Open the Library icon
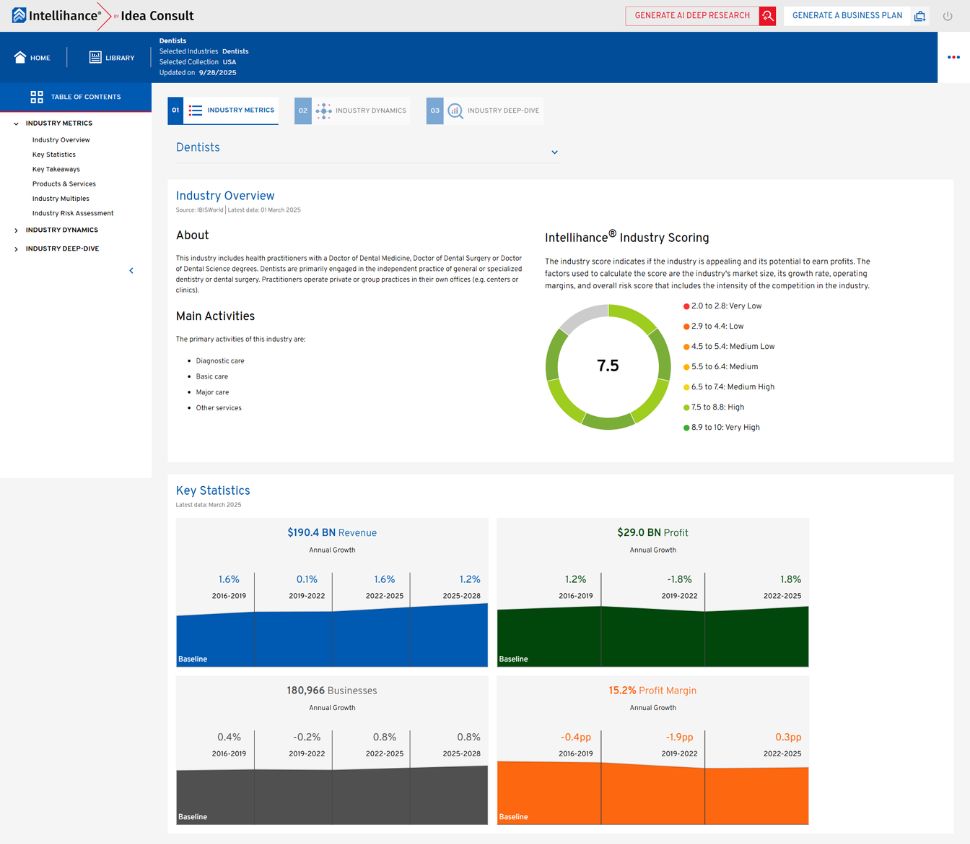 click(x=95, y=58)
